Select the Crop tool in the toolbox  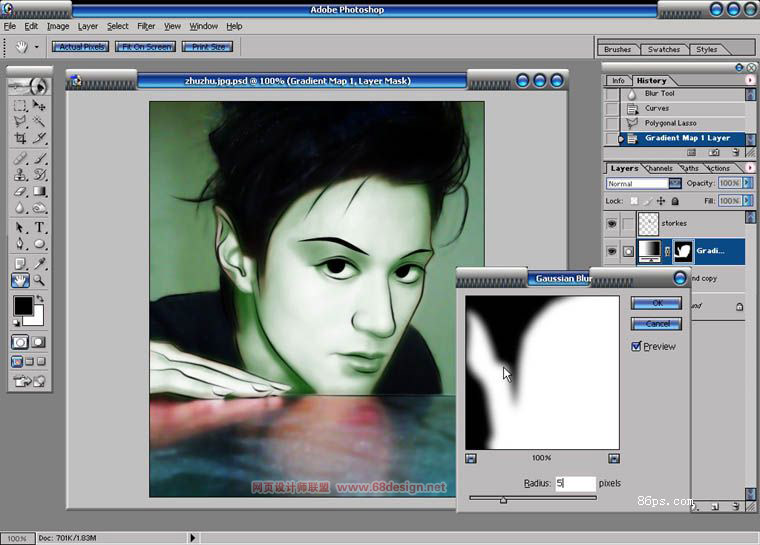click(x=20, y=139)
